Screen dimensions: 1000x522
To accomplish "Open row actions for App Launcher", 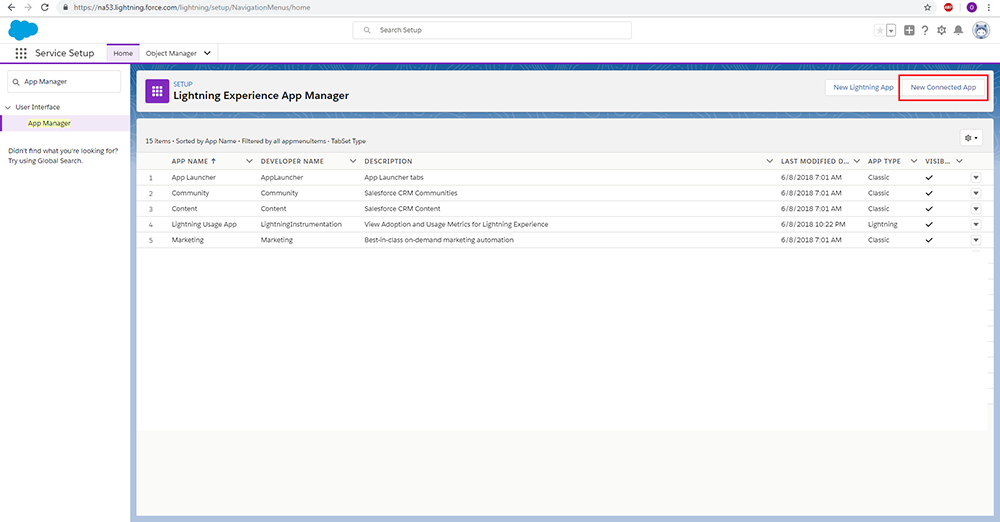I will pos(976,177).
